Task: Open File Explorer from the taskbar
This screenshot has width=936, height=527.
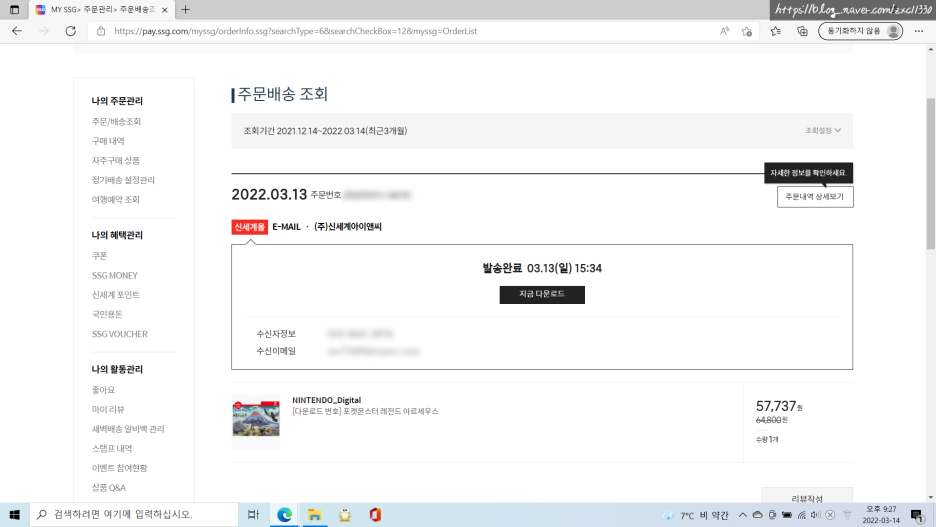Action: 315,514
